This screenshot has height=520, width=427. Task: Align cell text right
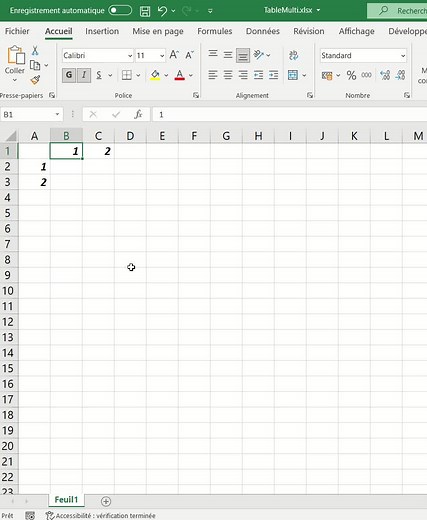[x=243, y=75]
